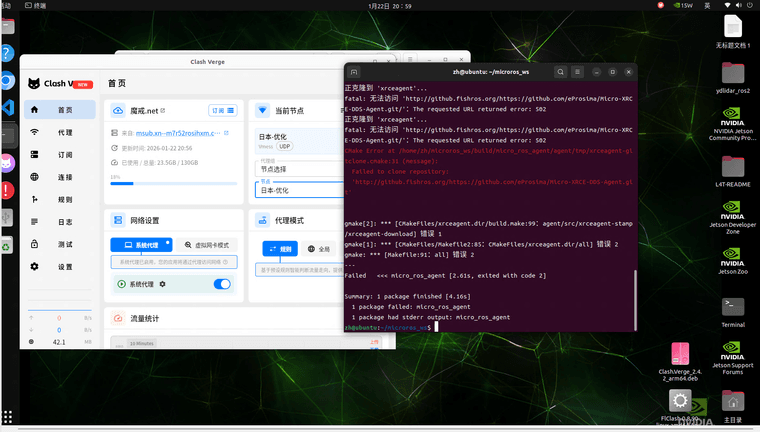
Task: Select the 全局 proxy mode button
Action: 319,249
